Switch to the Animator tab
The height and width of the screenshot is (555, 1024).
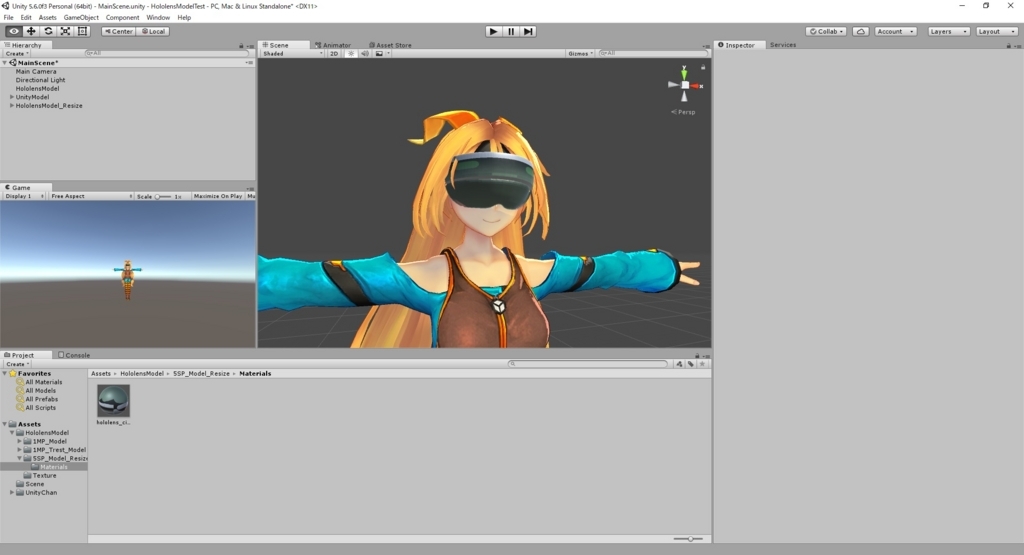coord(333,45)
